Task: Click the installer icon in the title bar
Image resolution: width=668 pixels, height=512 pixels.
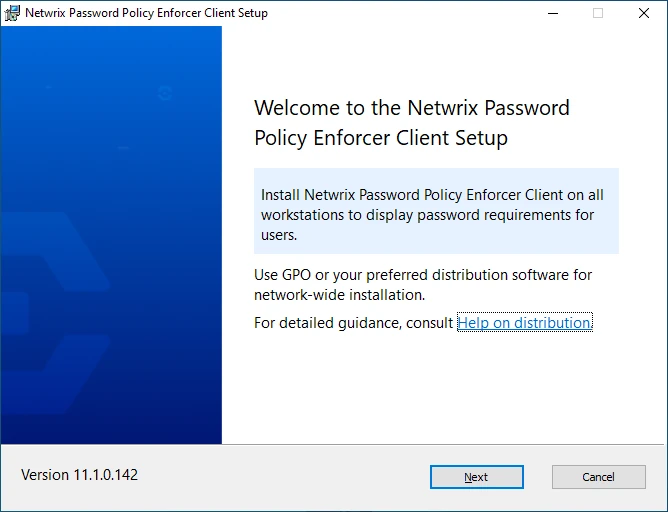Action: tap(12, 13)
